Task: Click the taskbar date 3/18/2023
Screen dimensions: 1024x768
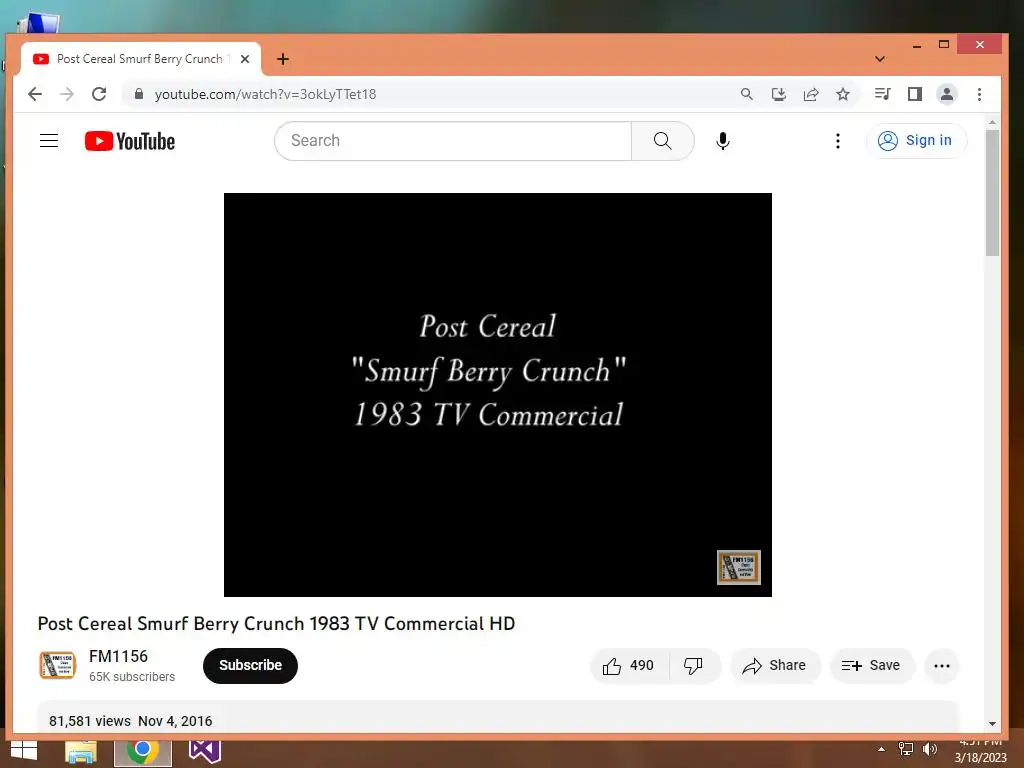Action: [980, 758]
